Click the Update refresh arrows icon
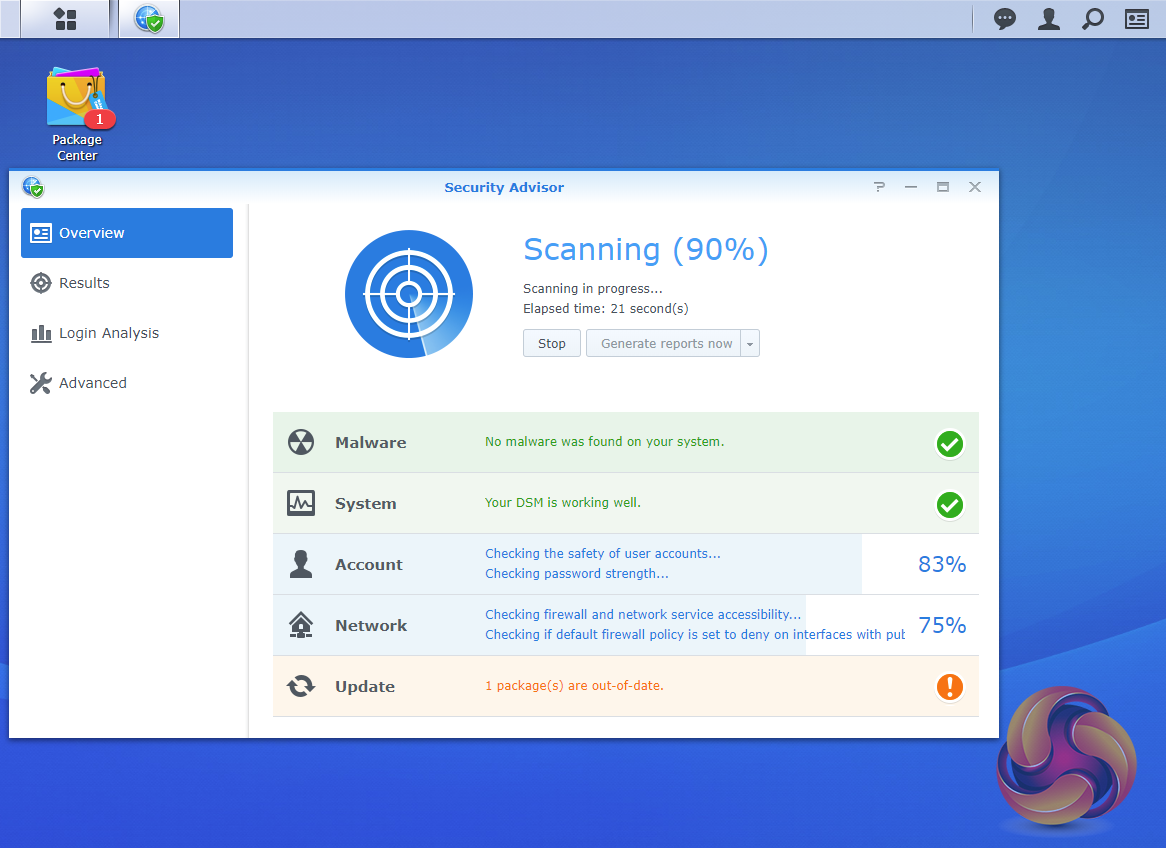 (x=301, y=686)
